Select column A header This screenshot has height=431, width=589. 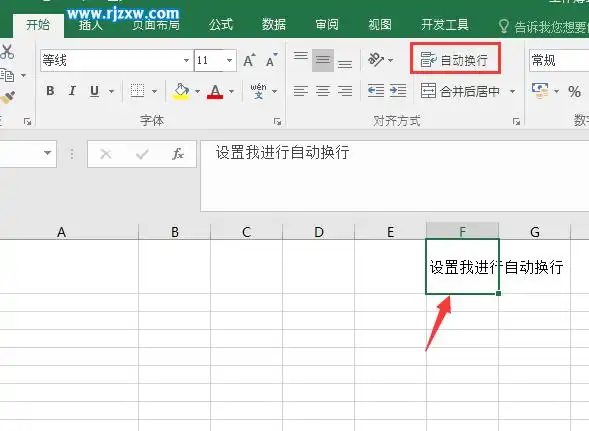tap(62, 232)
